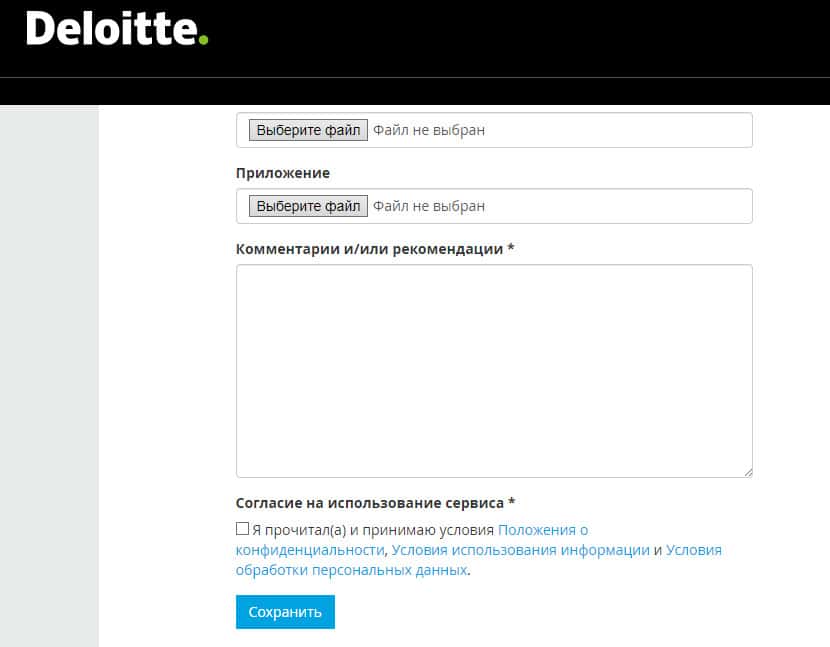The image size is (830, 647).
Task: Click the asterisk beside Комментарии label
Action: coord(511,248)
